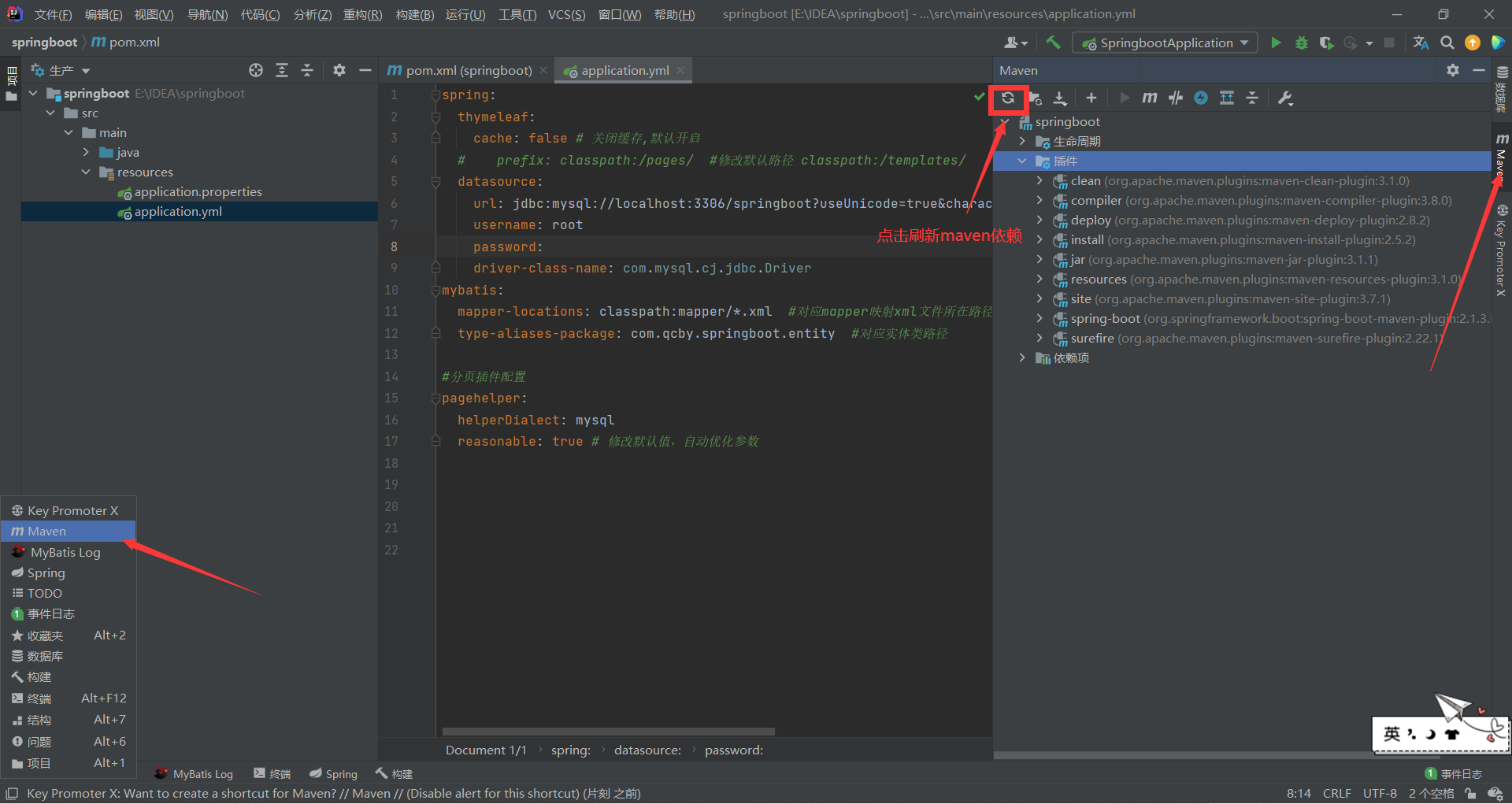Open Maven panel gear options
Viewport: 1512px width, 804px height.
pyautogui.click(x=1453, y=70)
